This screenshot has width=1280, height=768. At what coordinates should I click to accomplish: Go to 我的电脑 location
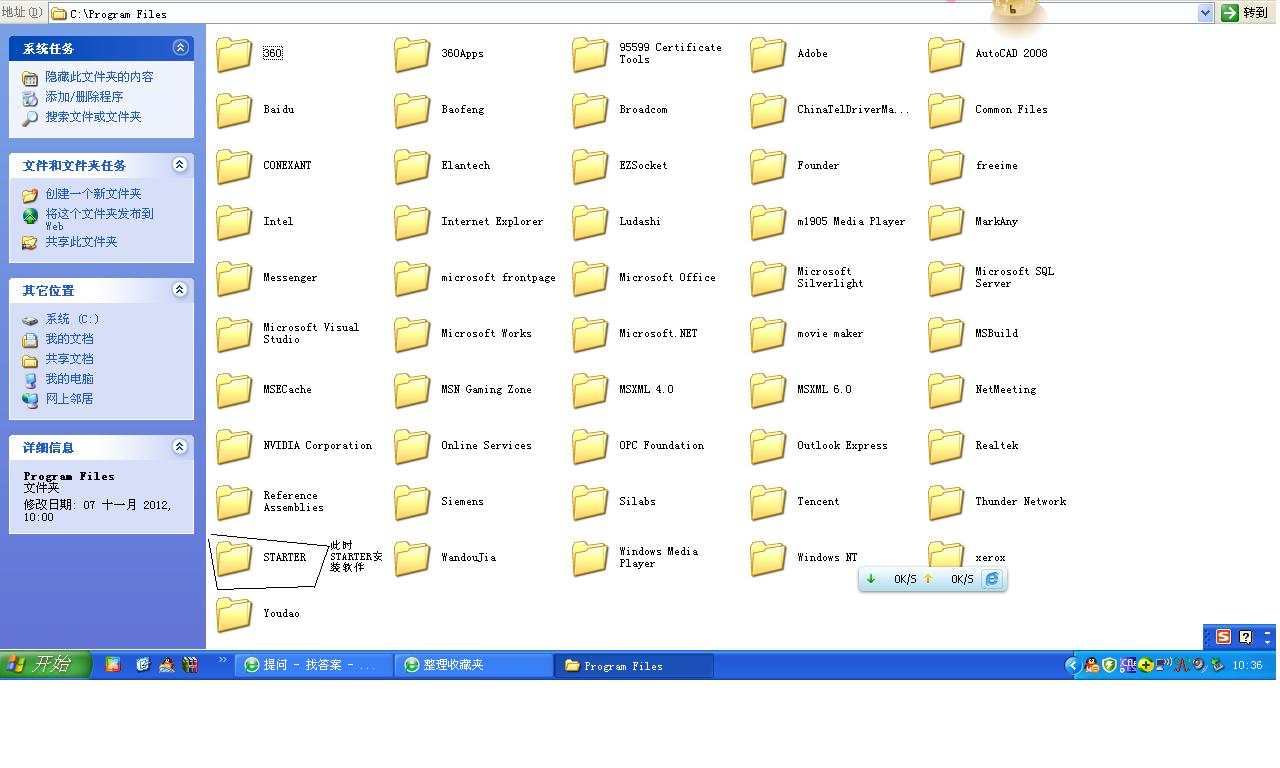[x=69, y=379]
